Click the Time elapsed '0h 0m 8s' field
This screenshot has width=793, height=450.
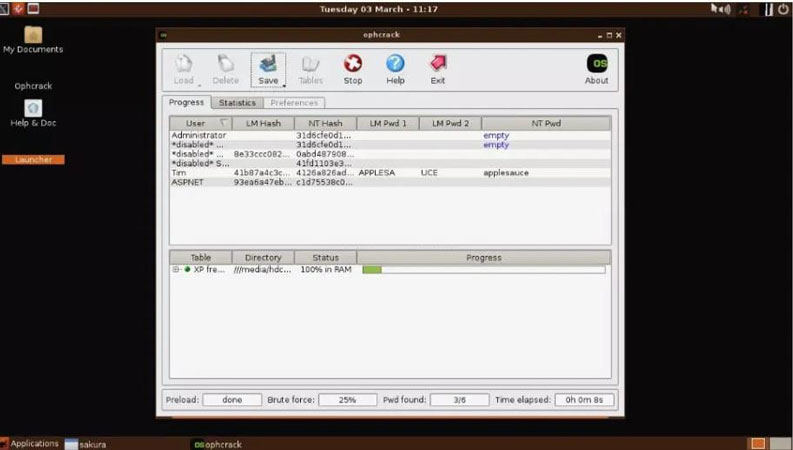(x=584, y=399)
